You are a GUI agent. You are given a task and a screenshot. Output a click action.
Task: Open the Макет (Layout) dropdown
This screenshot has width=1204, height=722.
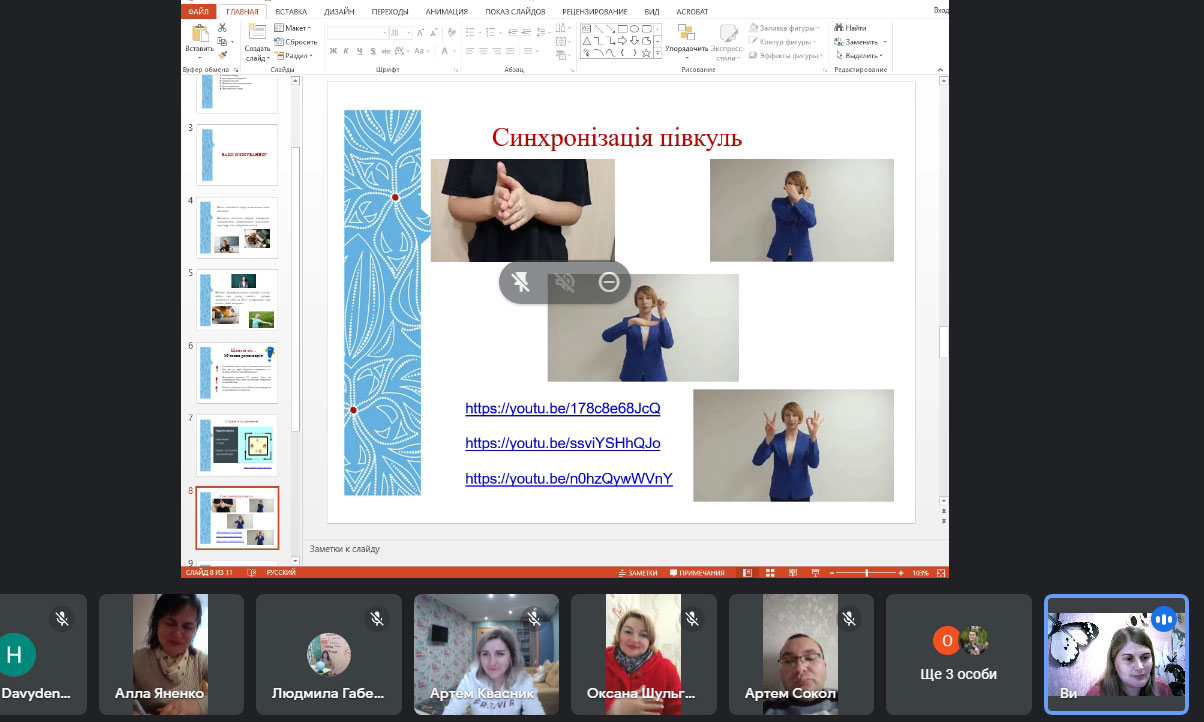[293, 28]
